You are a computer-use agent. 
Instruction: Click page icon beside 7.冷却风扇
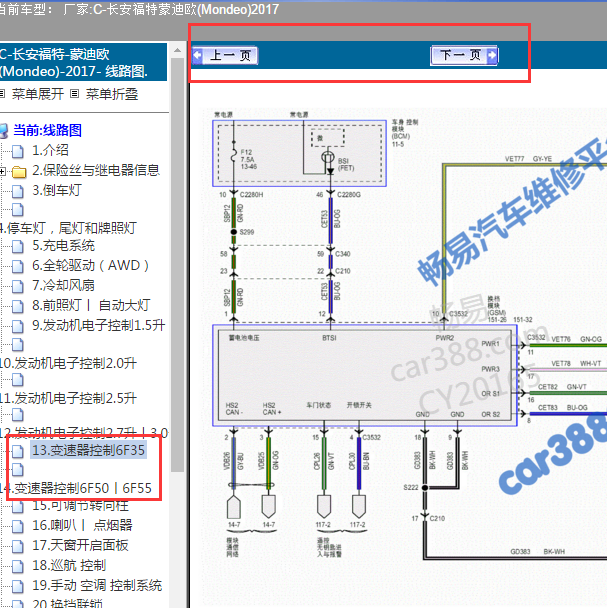pos(17,287)
